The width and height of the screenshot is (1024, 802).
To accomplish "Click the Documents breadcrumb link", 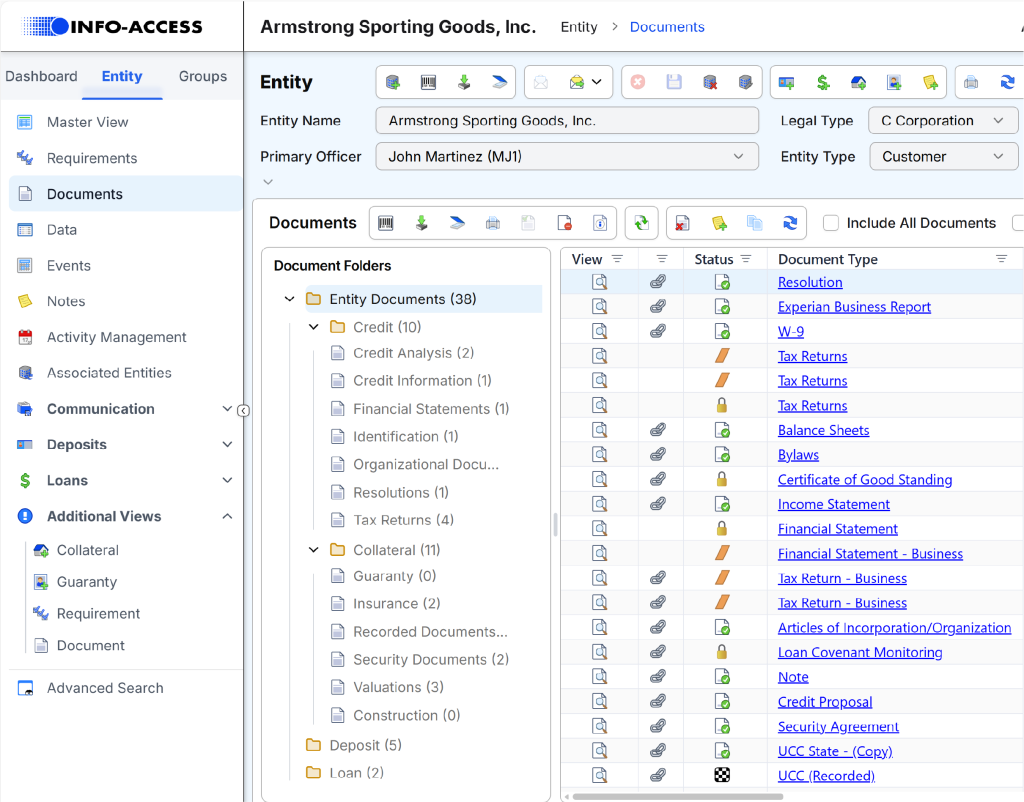I will coord(667,26).
